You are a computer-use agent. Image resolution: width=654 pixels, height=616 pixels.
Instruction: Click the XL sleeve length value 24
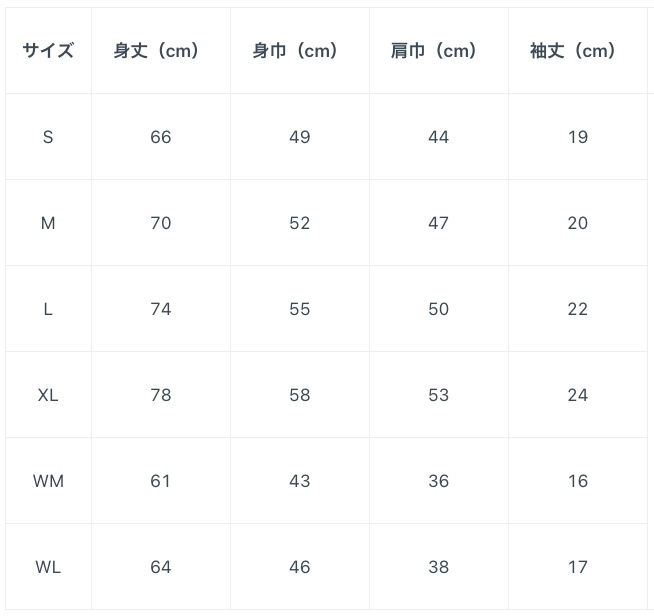coord(578,395)
